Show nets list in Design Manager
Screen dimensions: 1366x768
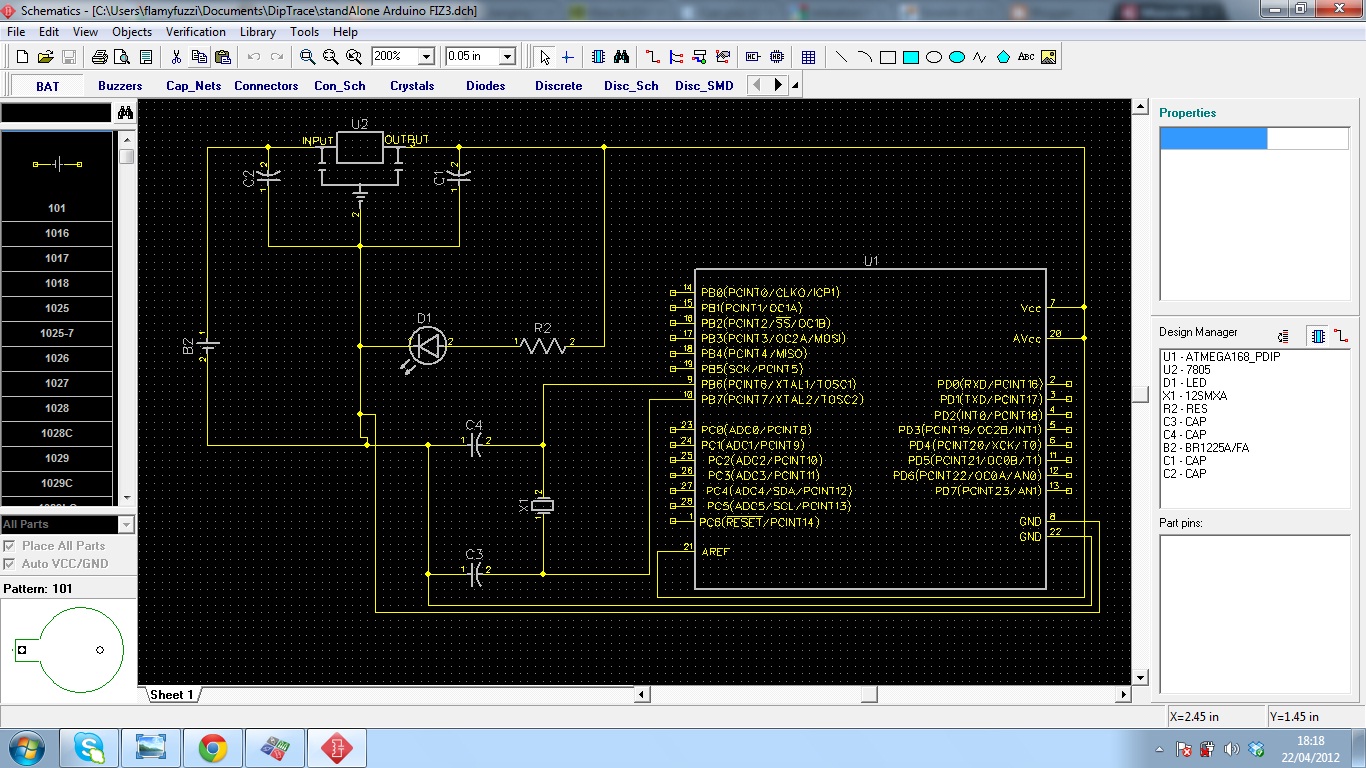pos(1341,336)
